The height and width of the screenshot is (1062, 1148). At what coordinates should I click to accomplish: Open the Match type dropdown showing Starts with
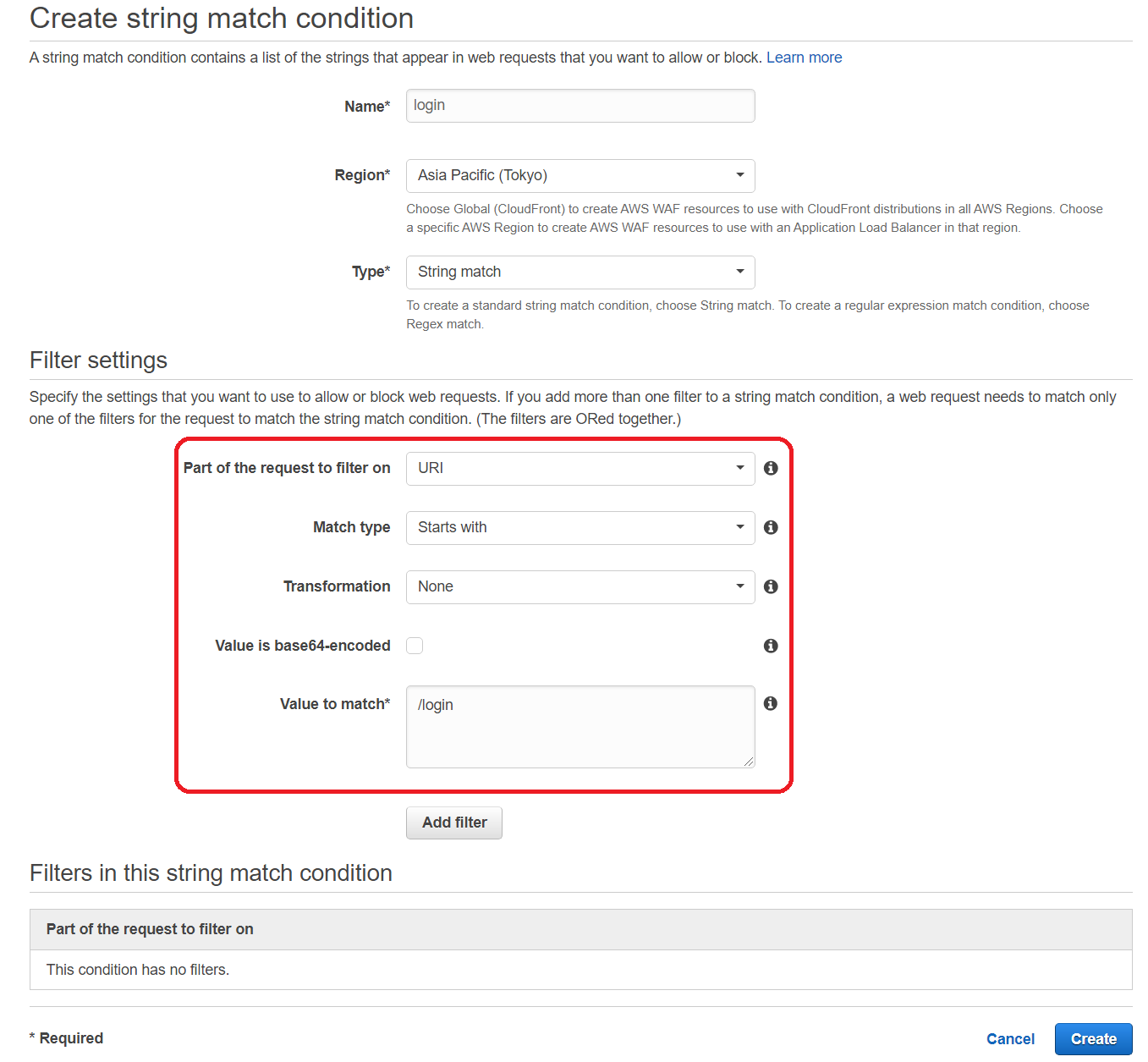580,528
